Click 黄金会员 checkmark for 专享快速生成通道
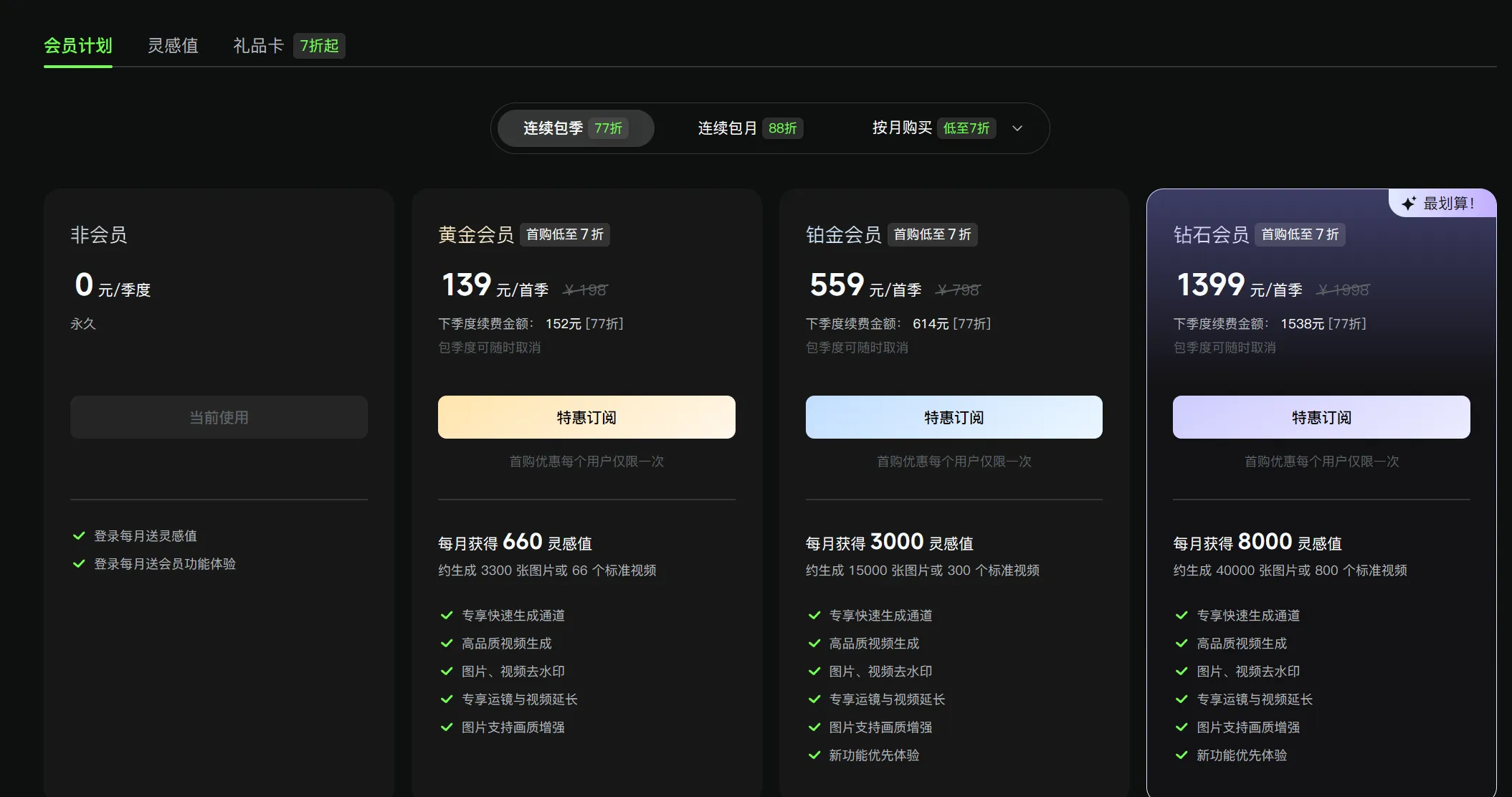This screenshot has width=1512, height=797. point(447,615)
